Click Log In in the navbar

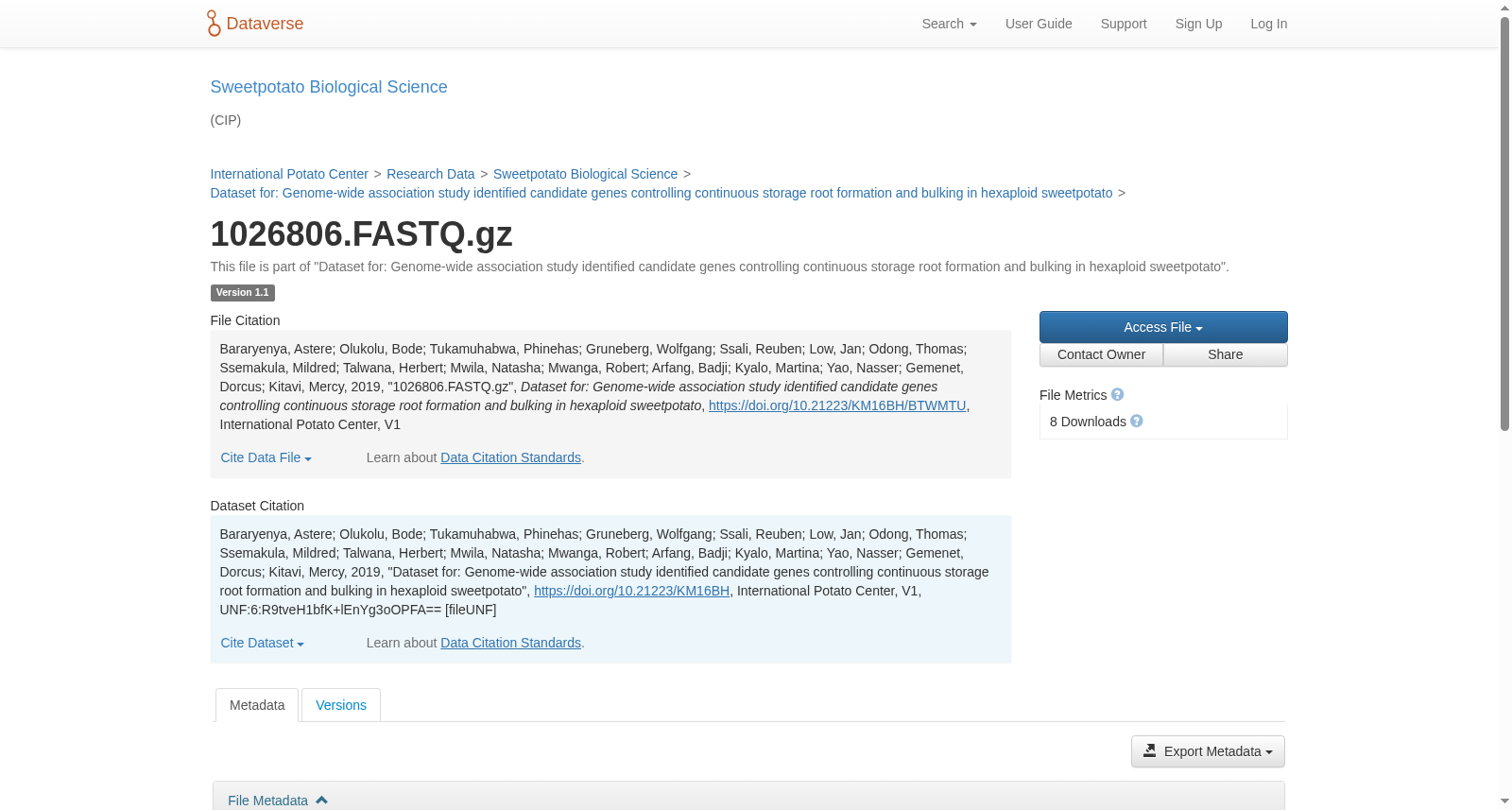[x=1269, y=24]
